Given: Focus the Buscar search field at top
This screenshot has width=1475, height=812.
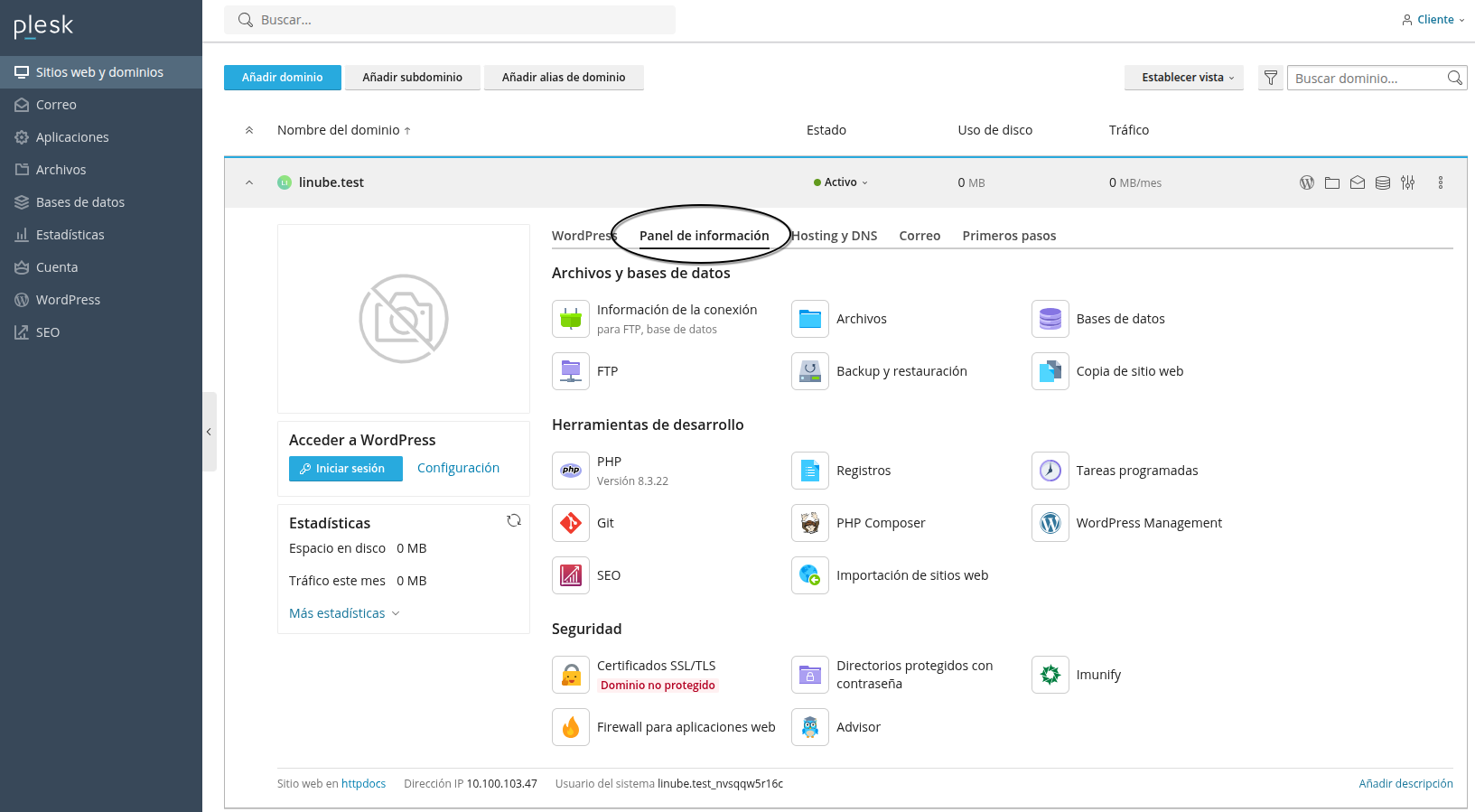Looking at the screenshot, I should 450,20.
